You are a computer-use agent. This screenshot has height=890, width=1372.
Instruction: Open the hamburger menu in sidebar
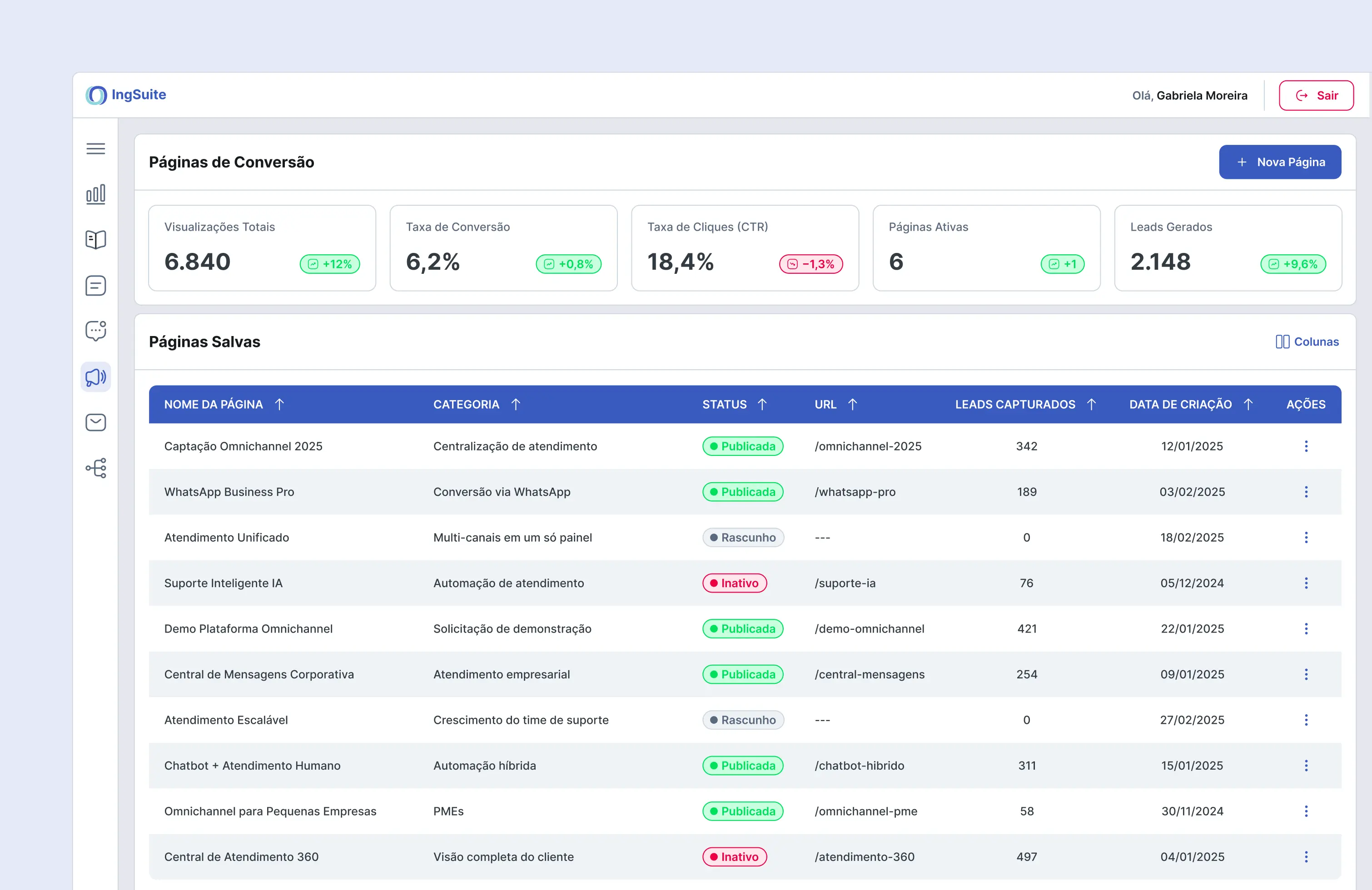tap(96, 148)
